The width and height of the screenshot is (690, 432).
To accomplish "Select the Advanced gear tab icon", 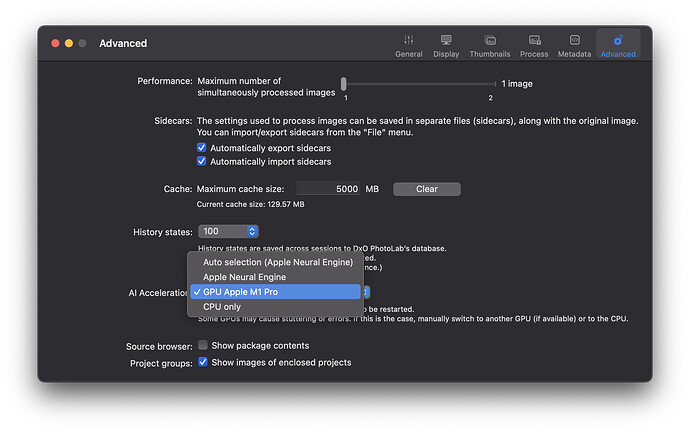I will [618, 40].
